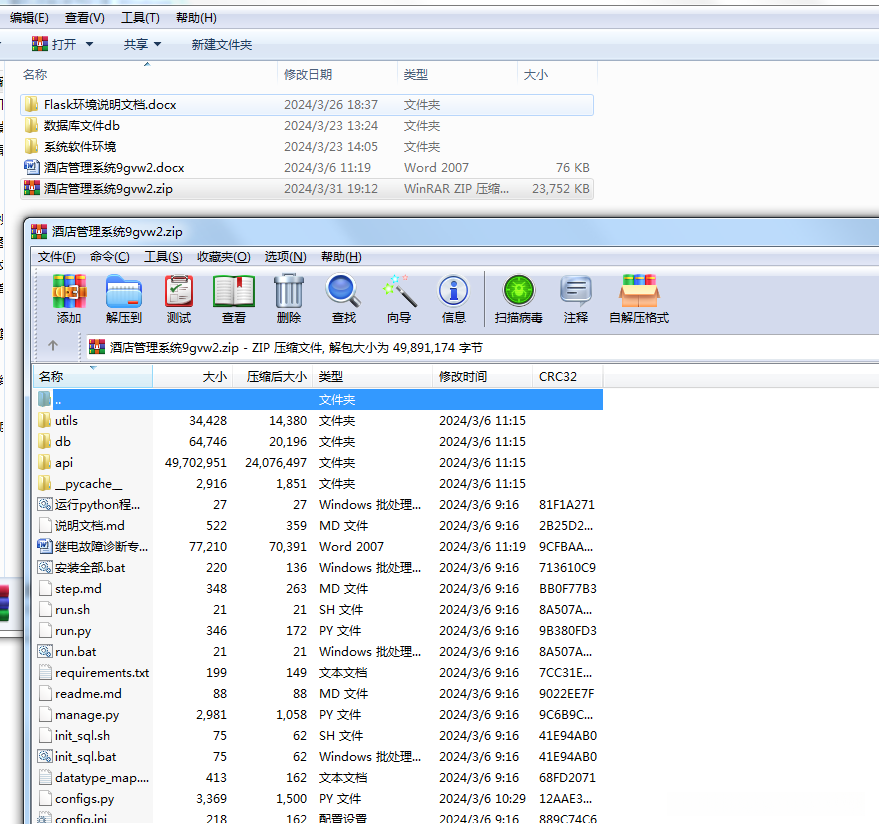The width and height of the screenshot is (879, 824).
Task: Open the 工具(T) menu in Explorer
Action: pos(140,18)
